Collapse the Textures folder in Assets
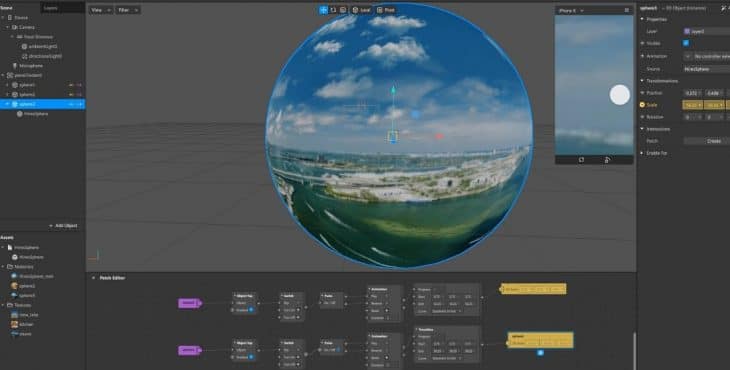The height and width of the screenshot is (370, 730). tap(3, 305)
